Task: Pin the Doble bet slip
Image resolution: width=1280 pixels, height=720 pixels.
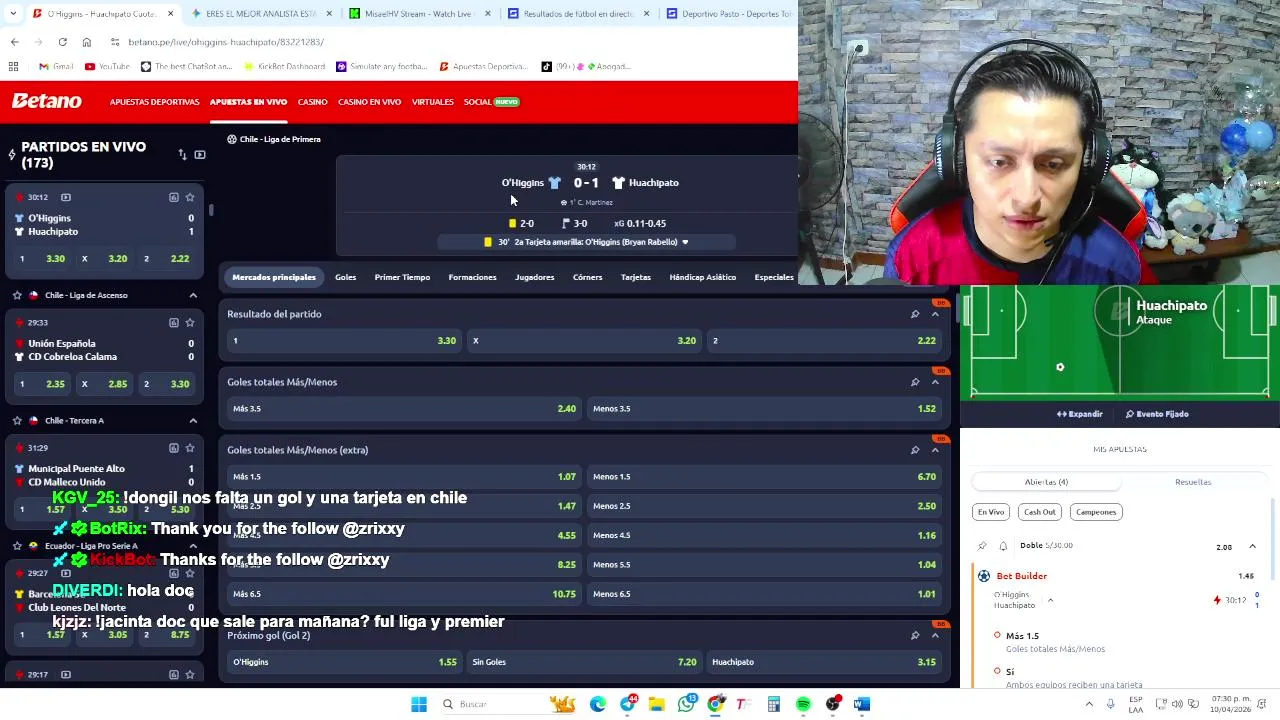Action: click(x=982, y=546)
